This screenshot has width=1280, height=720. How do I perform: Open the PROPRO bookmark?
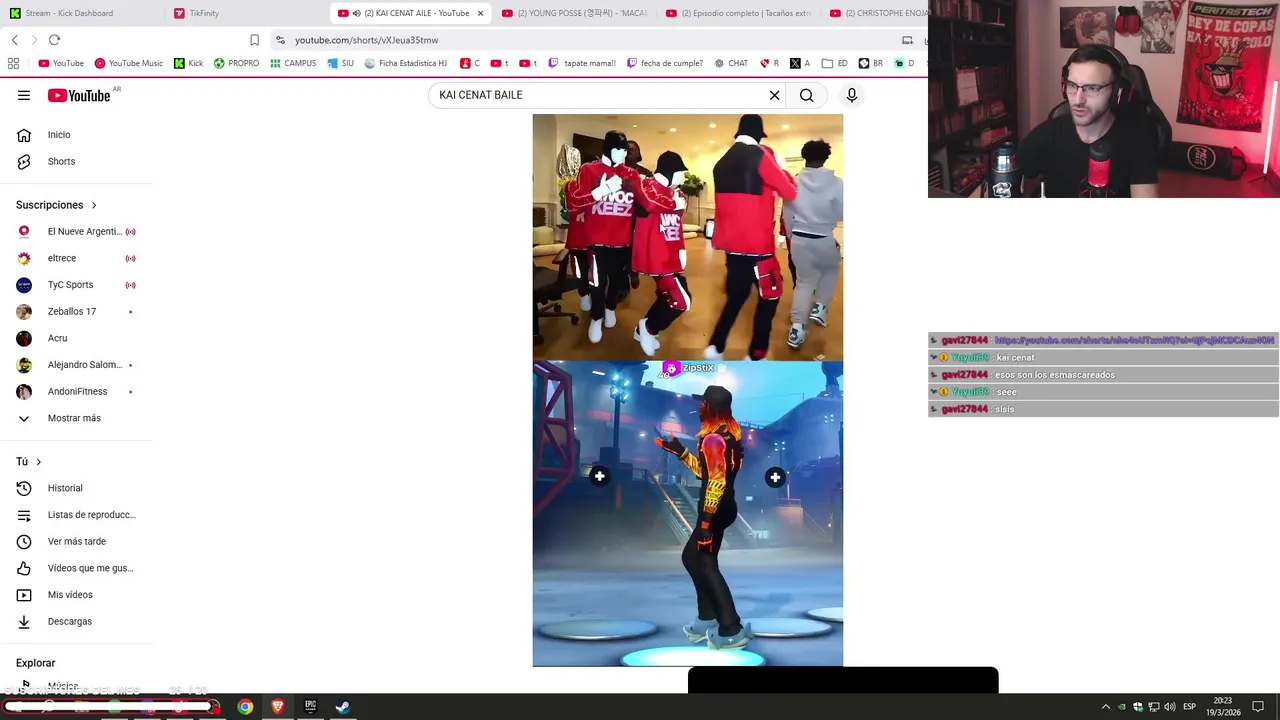[x=236, y=63]
